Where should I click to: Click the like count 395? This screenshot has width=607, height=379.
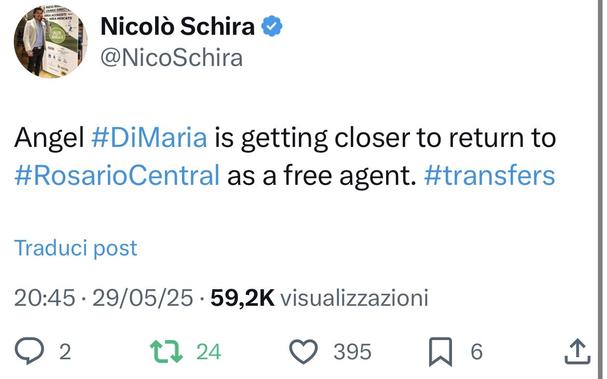tap(352, 352)
